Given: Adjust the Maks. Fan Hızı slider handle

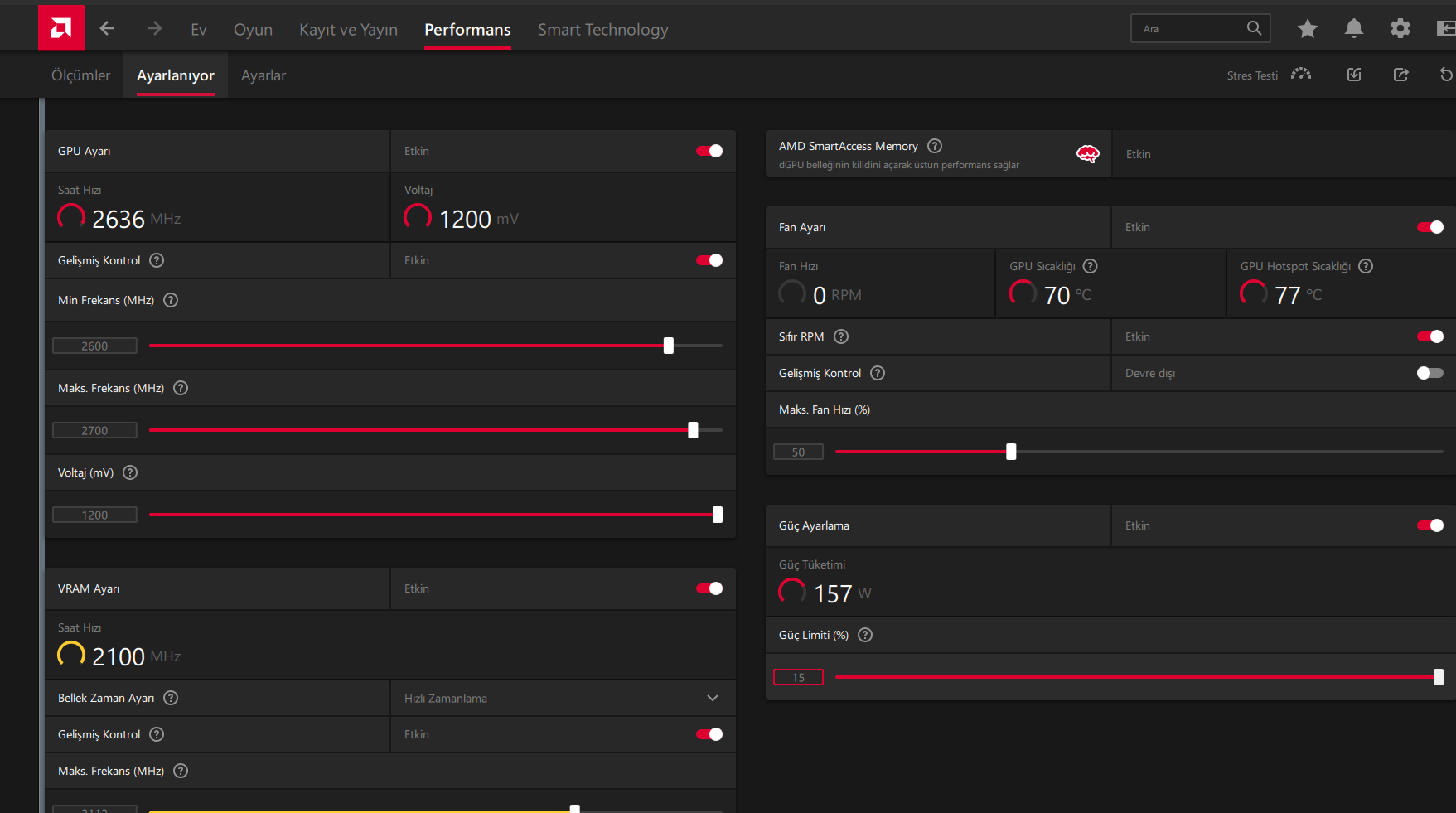Looking at the screenshot, I should 1011,452.
